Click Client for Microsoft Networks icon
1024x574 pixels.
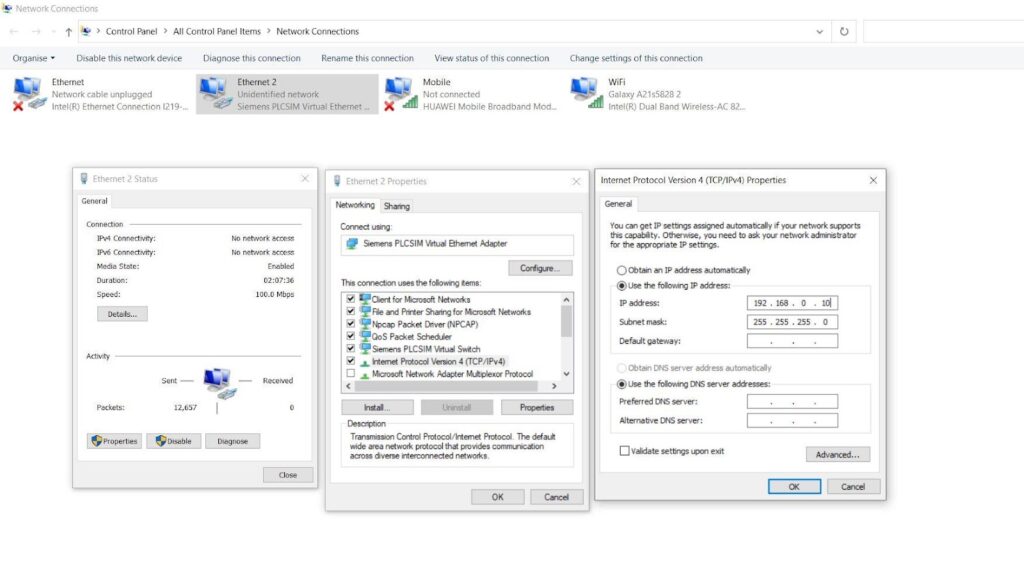[365, 299]
